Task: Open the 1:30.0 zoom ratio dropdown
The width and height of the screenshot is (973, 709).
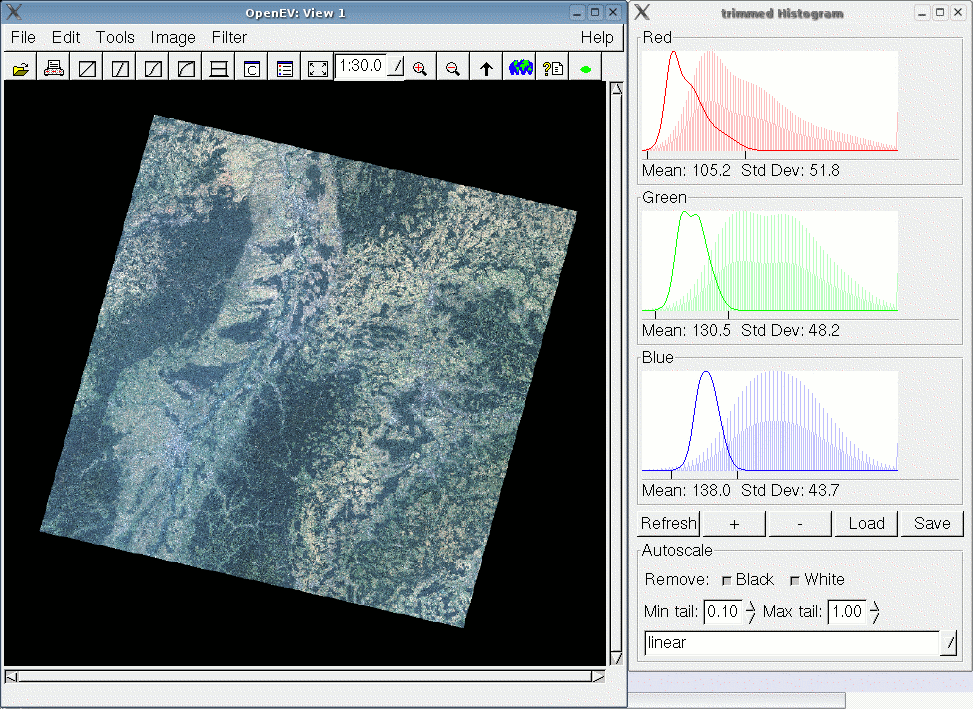Action: (396, 67)
